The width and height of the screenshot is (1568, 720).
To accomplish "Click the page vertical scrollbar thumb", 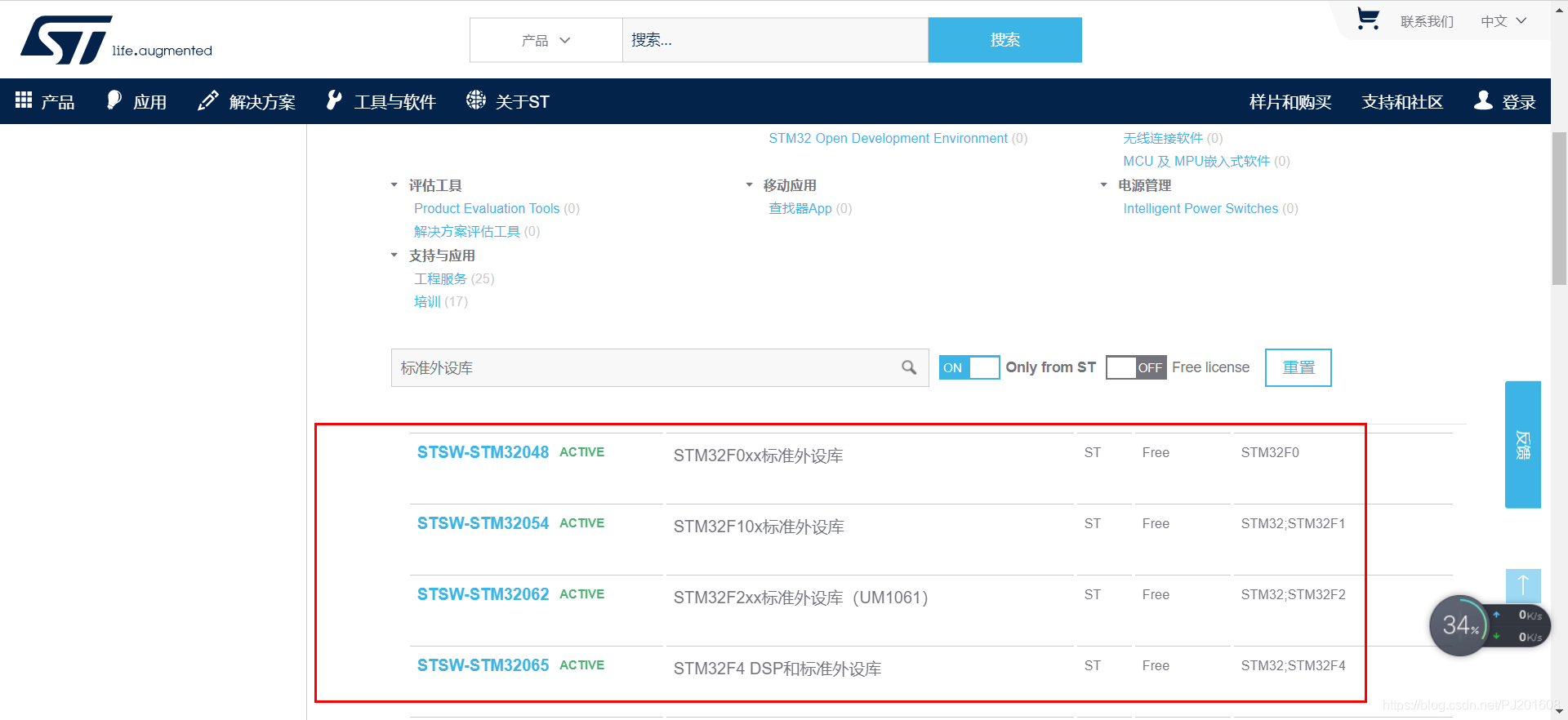I will click(1559, 208).
